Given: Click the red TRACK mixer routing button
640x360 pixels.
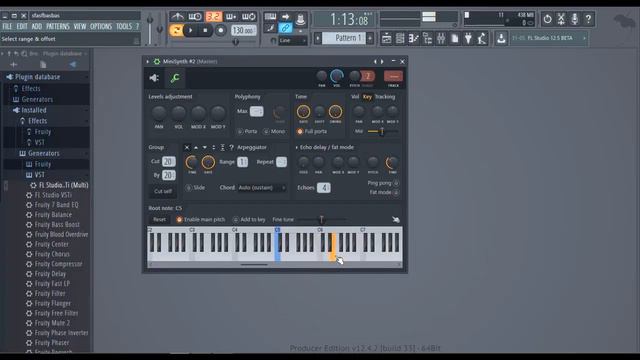Looking at the screenshot, I should pyautogui.click(x=393, y=76).
